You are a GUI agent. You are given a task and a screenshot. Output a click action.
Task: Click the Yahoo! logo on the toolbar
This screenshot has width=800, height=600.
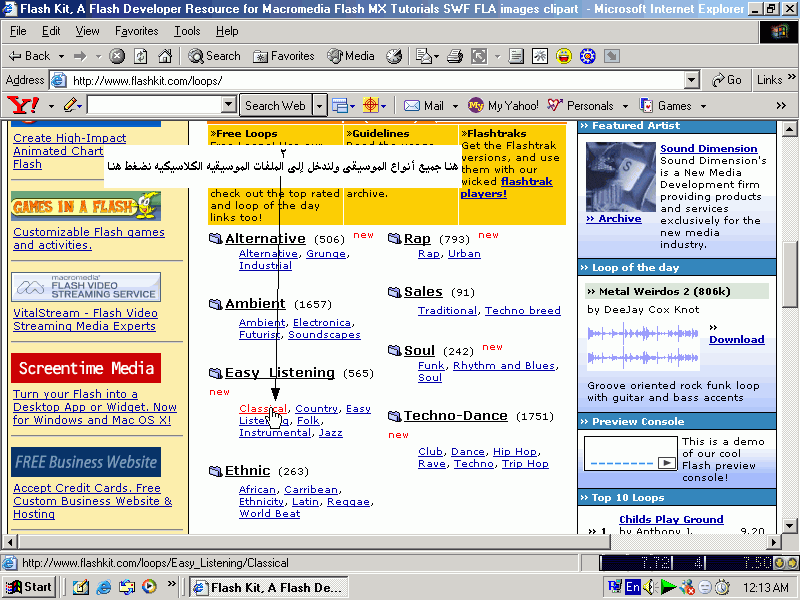pos(23,106)
